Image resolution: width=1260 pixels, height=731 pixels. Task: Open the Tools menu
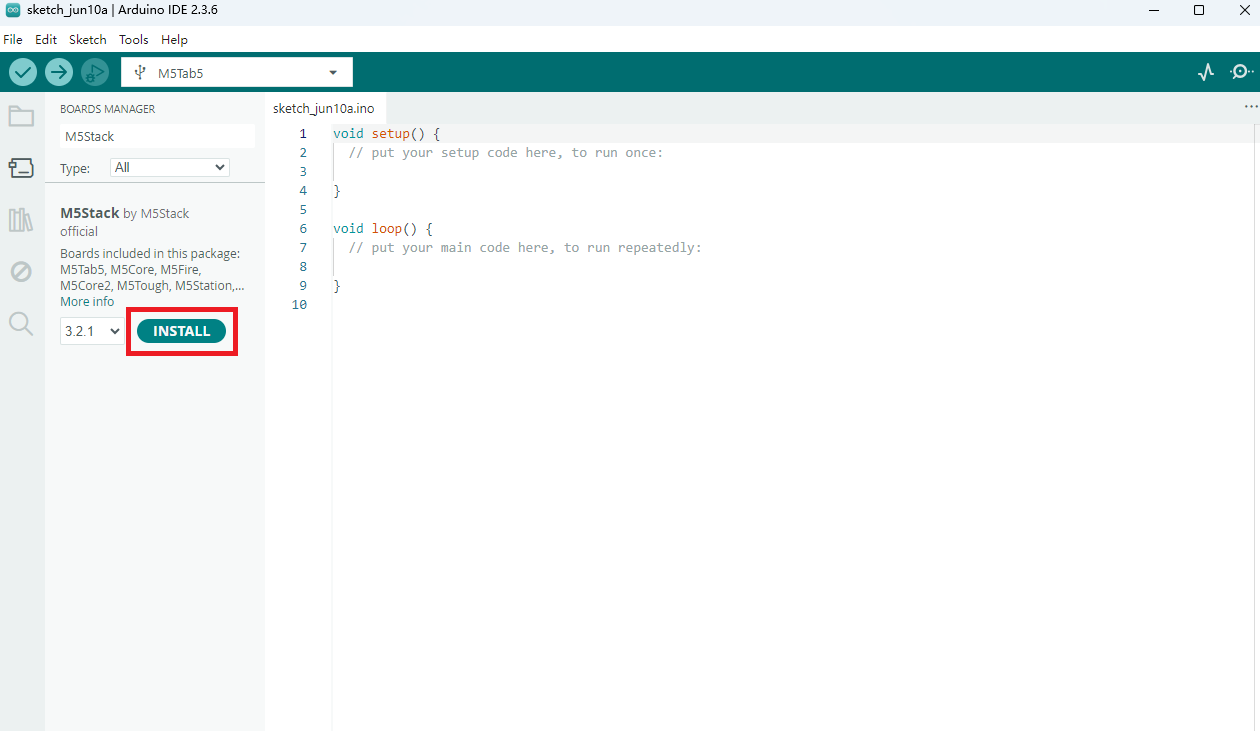[x=133, y=40]
